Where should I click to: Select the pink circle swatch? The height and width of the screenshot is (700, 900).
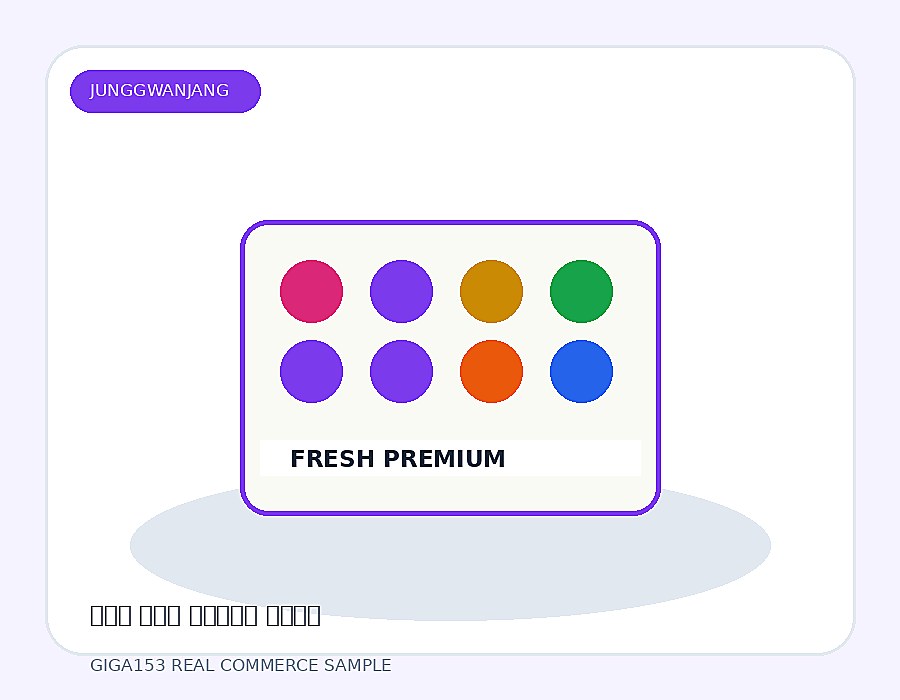click(312, 291)
